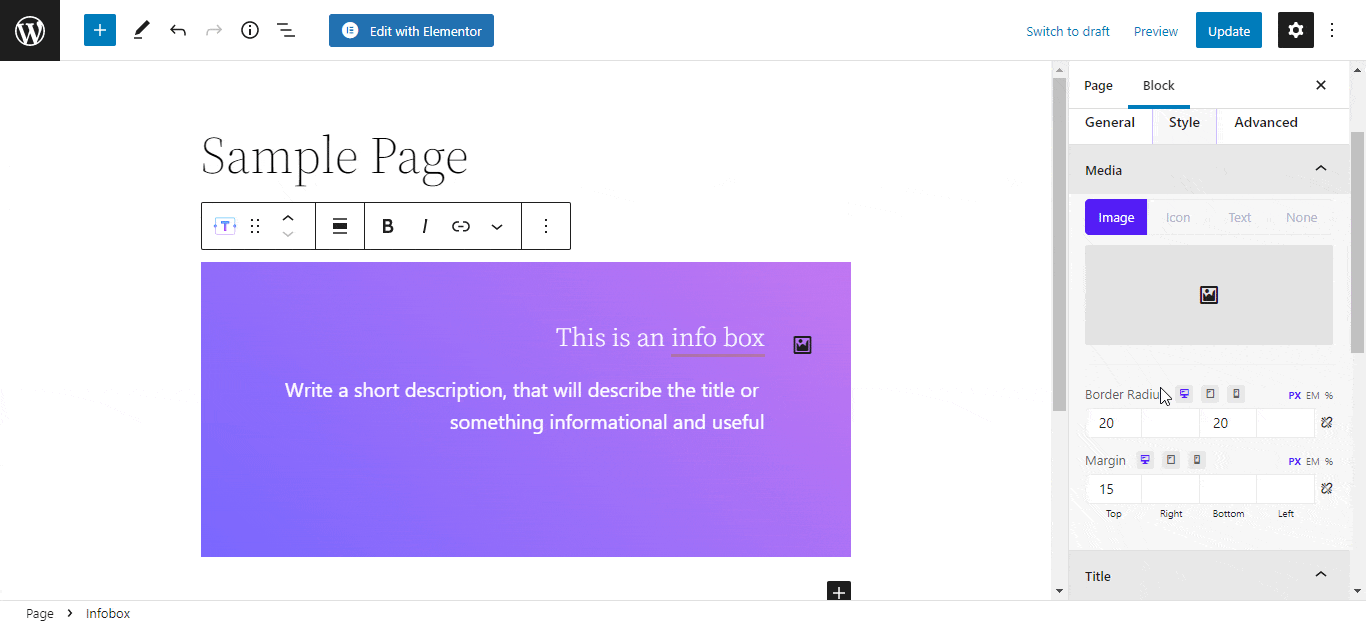Click the Margin Right input field

[x=1171, y=489]
